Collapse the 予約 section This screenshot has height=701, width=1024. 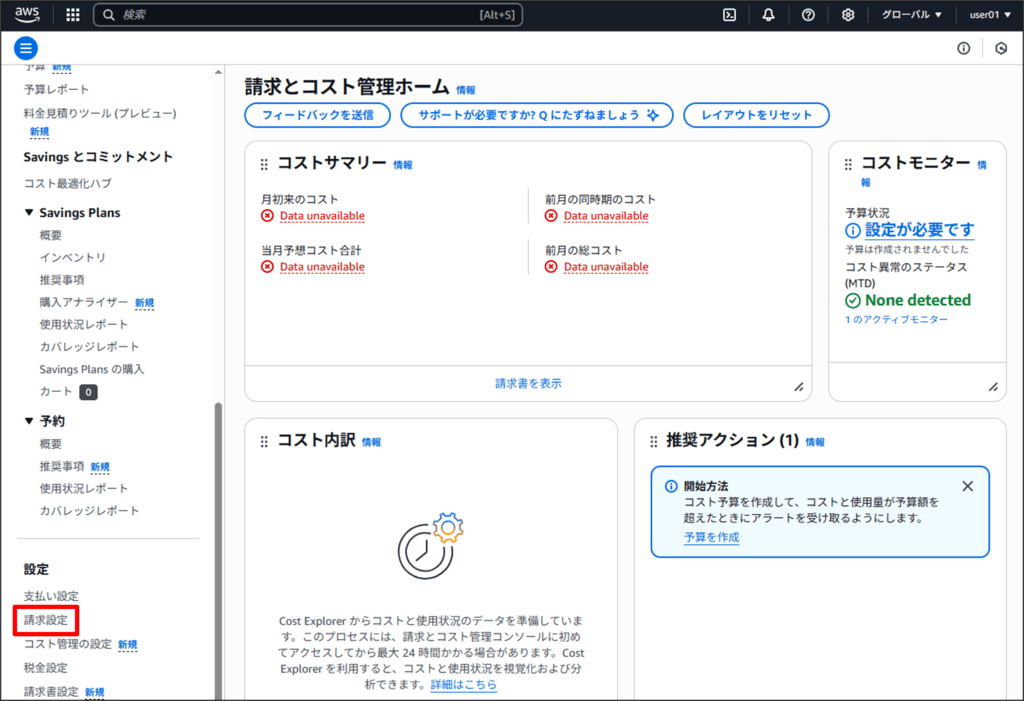point(29,421)
